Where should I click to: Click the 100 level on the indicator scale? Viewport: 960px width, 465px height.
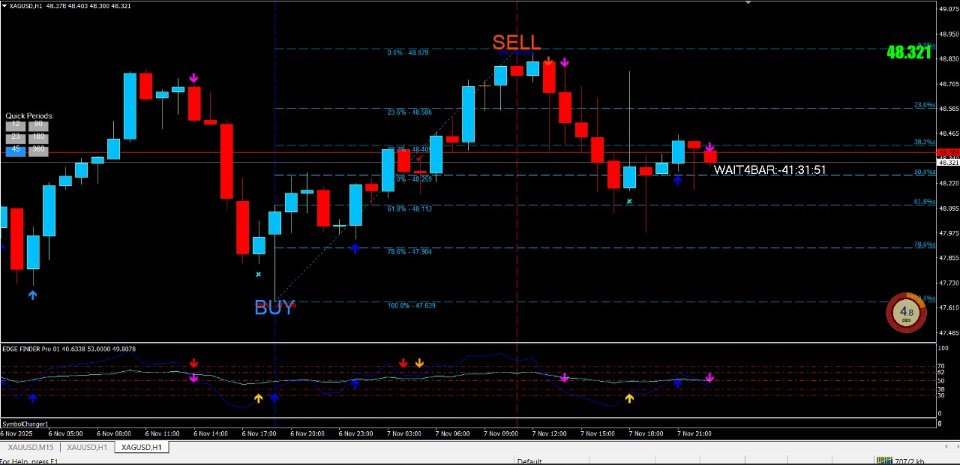[943, 348]
